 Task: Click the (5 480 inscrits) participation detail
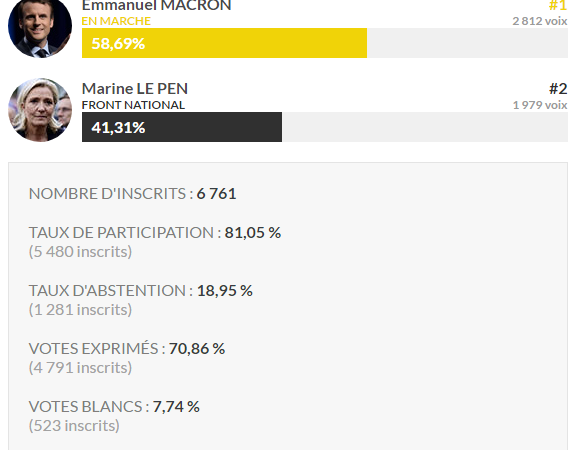(x=80, y=252)
